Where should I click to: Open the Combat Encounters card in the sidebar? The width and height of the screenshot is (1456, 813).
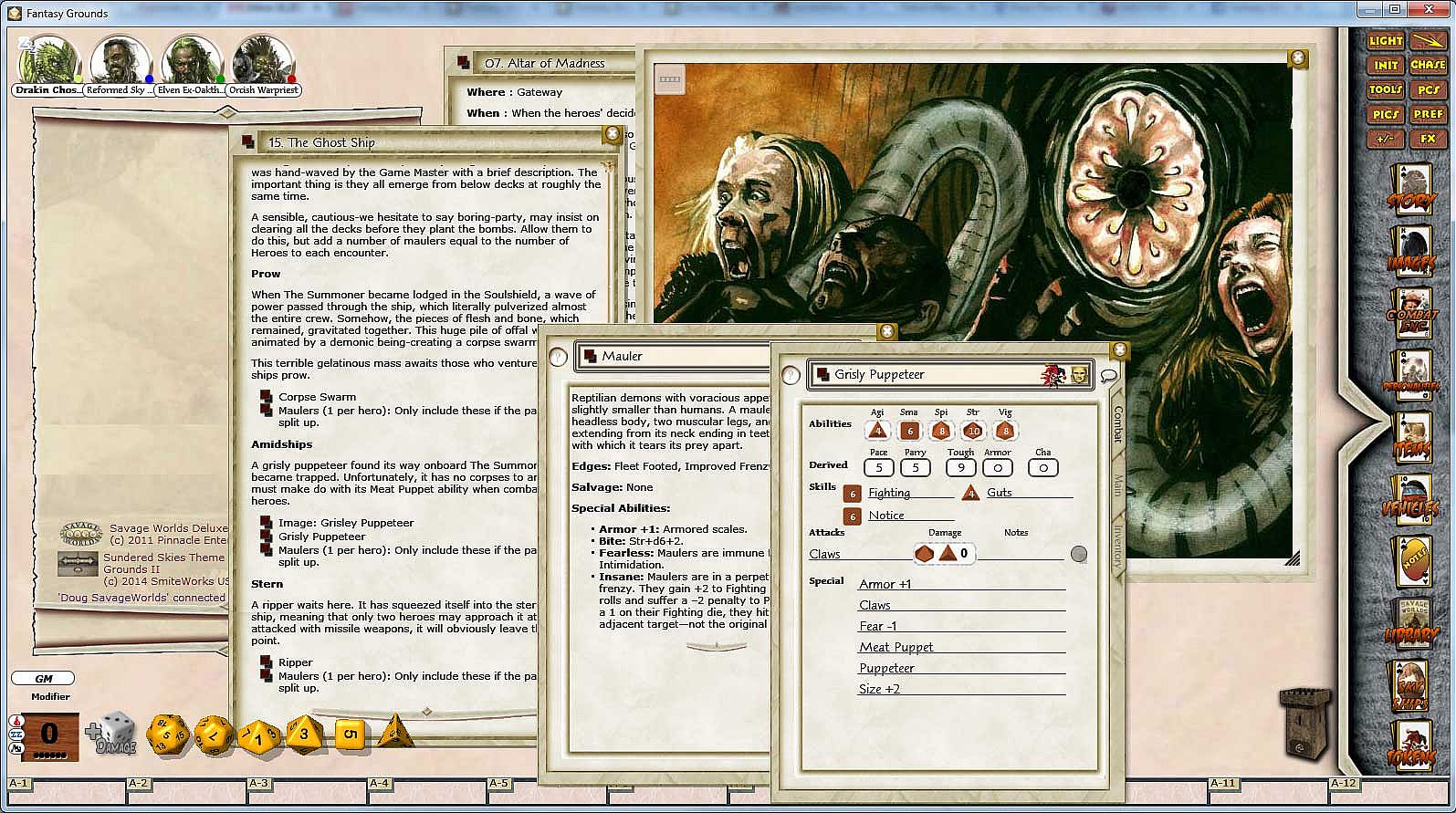pos(1411,315)
